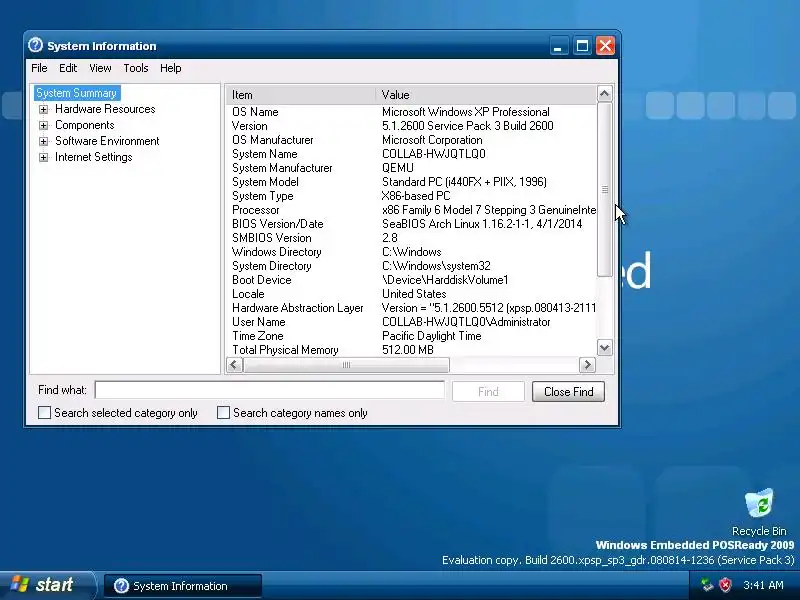The image size is (800, 600).
Task: Click the taskbar clock showing 3:41 AM
Action: pos(763,585)
